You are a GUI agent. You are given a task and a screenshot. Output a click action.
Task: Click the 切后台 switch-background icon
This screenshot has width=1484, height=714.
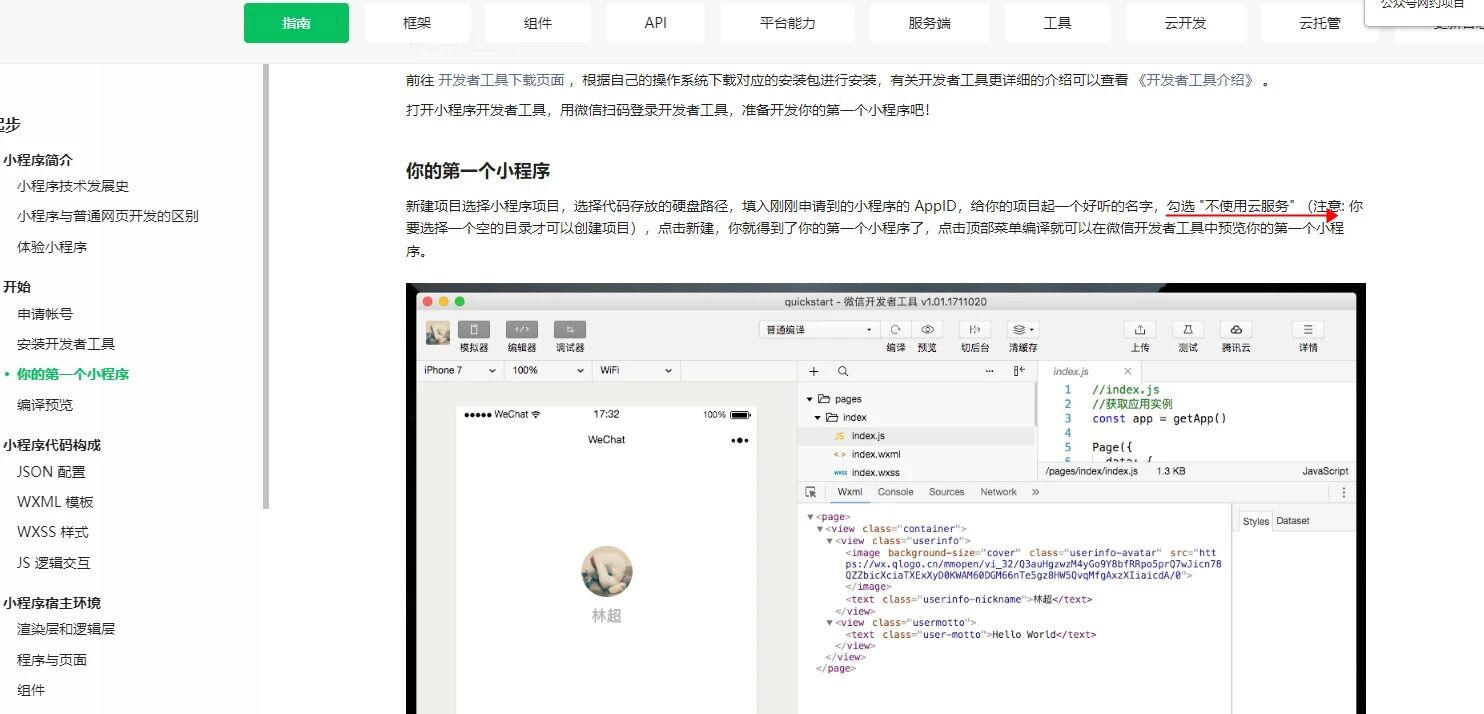(x=974, y=329)
